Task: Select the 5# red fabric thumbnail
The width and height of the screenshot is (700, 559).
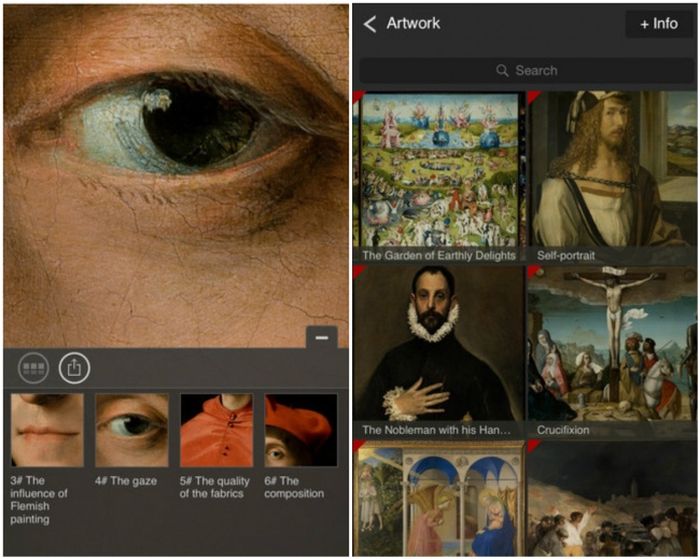Action: coord(216,430)
